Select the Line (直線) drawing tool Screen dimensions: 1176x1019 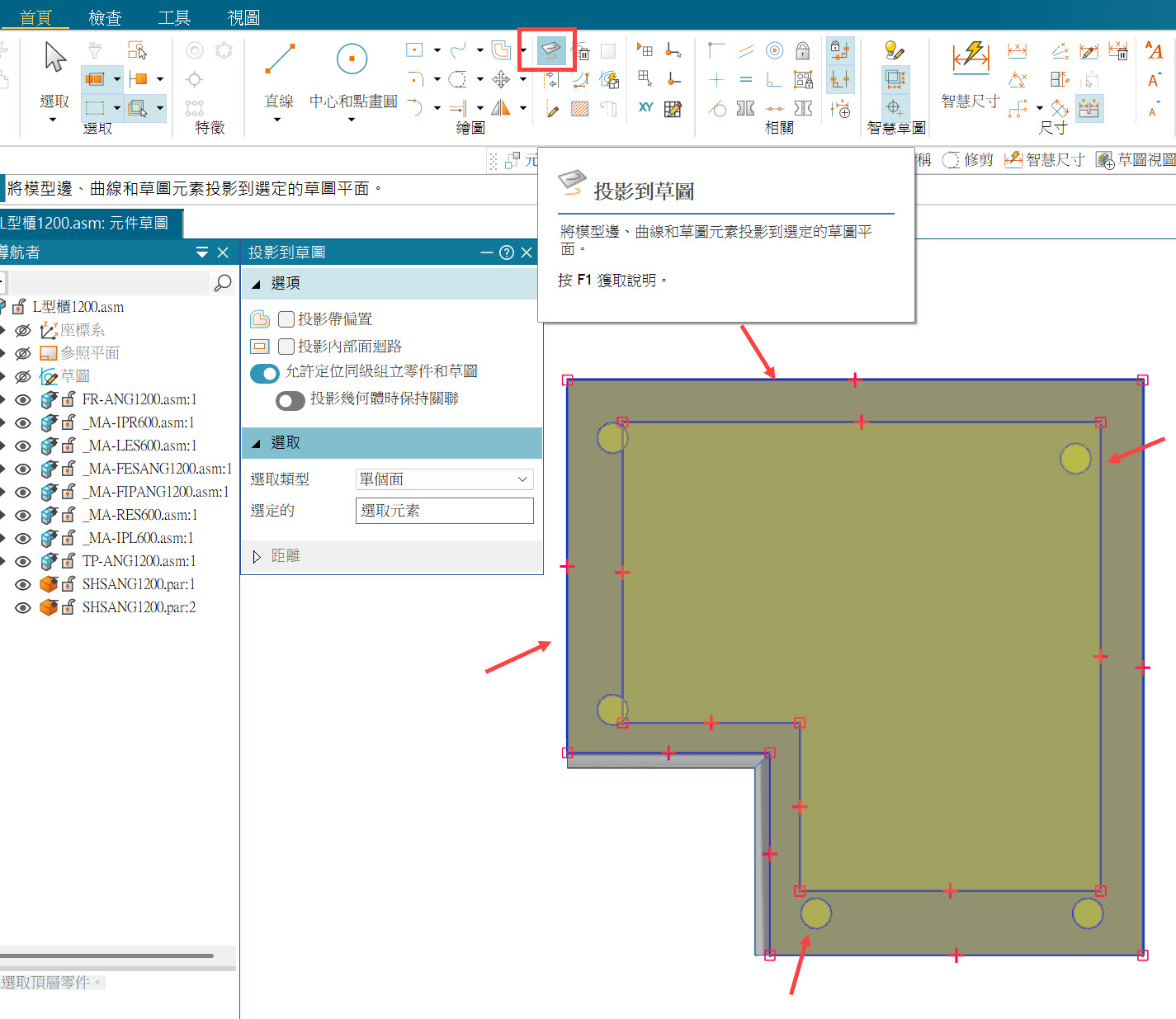click(279, 59)
